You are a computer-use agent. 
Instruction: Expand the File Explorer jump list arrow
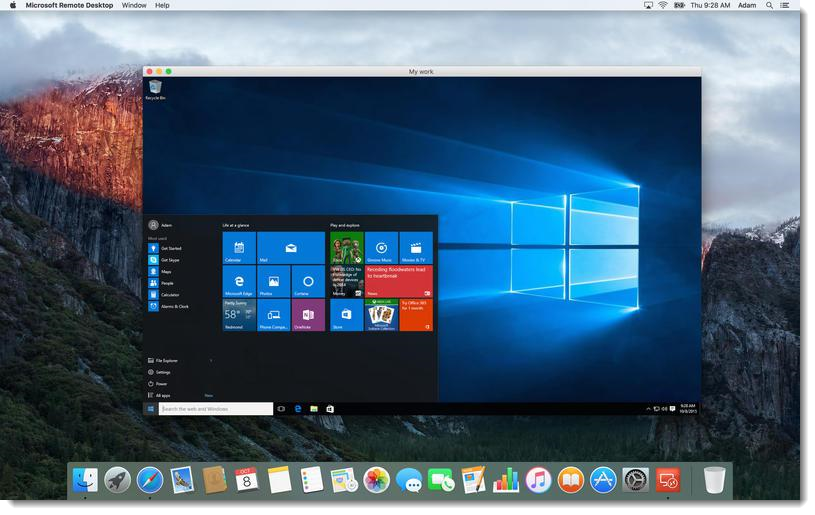pos(210,360)
